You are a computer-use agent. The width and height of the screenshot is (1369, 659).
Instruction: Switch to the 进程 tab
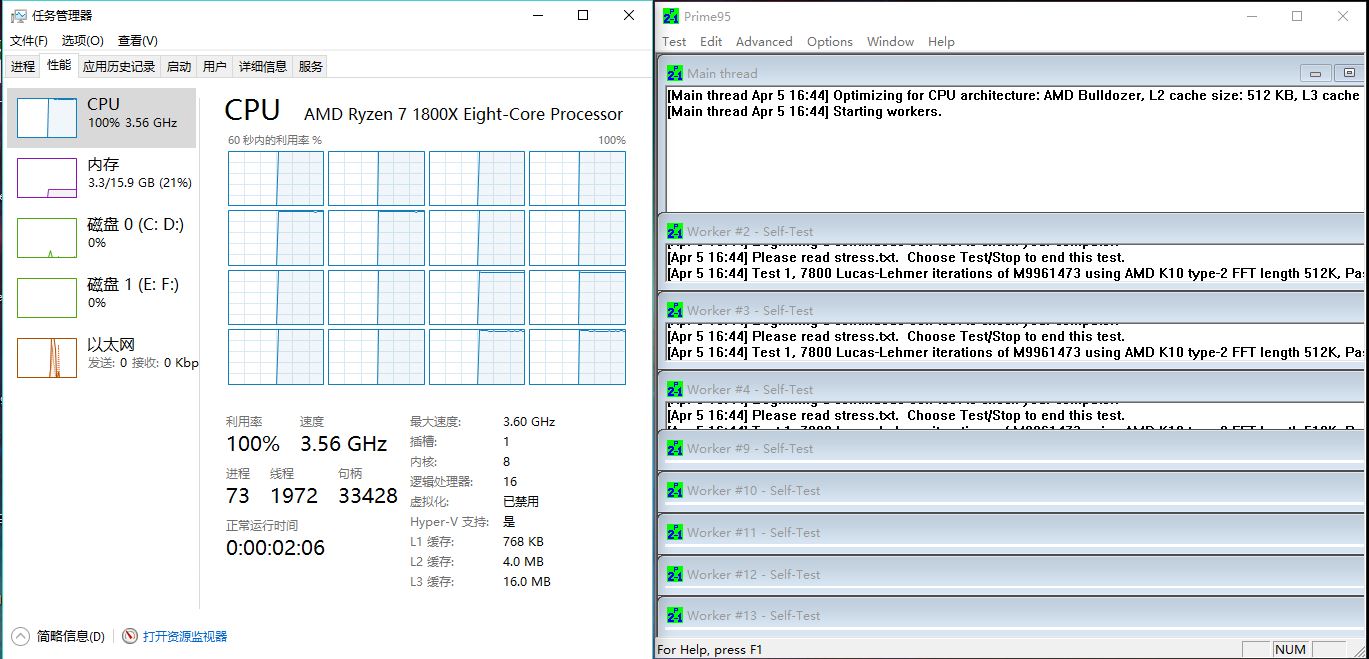click(23, 67)
